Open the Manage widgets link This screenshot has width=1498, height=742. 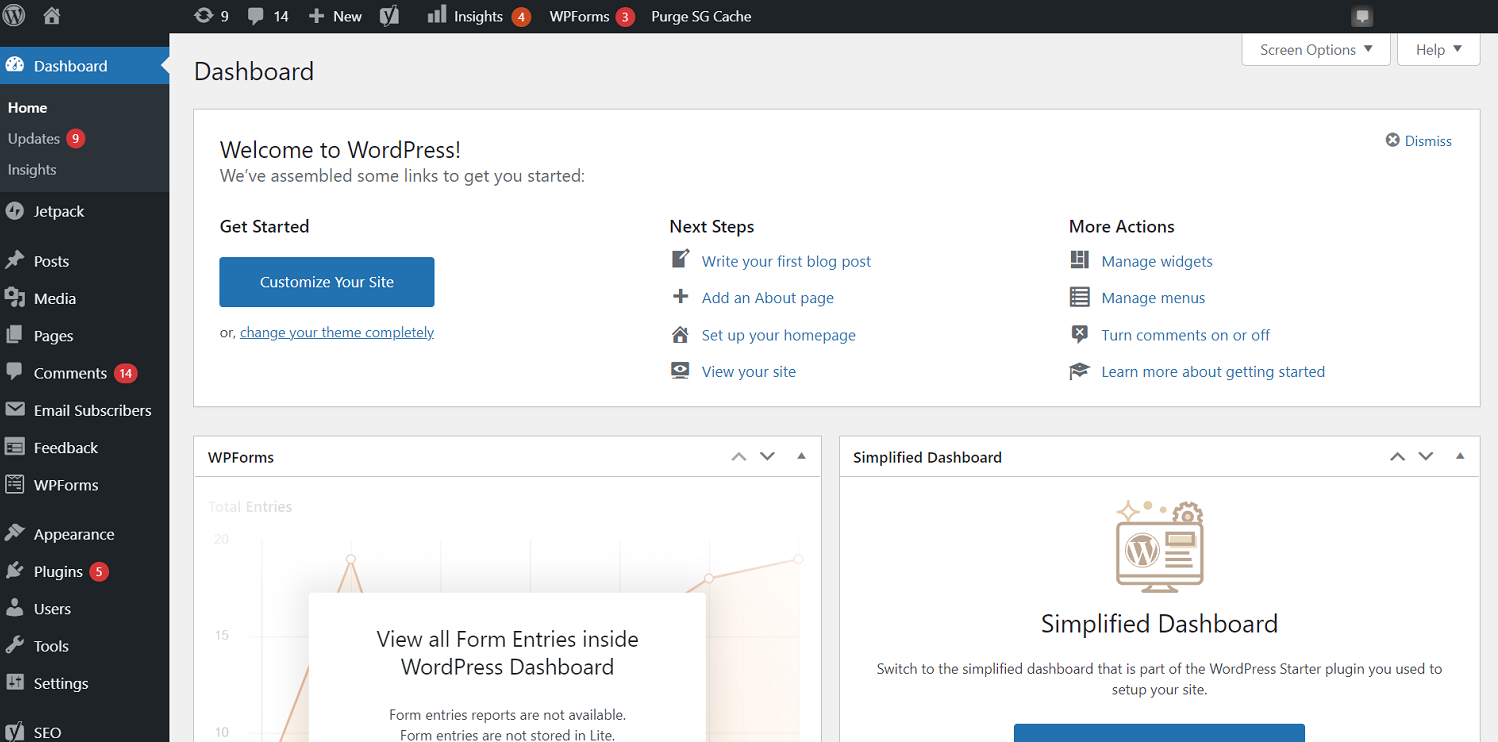(x=1157, y=261)
